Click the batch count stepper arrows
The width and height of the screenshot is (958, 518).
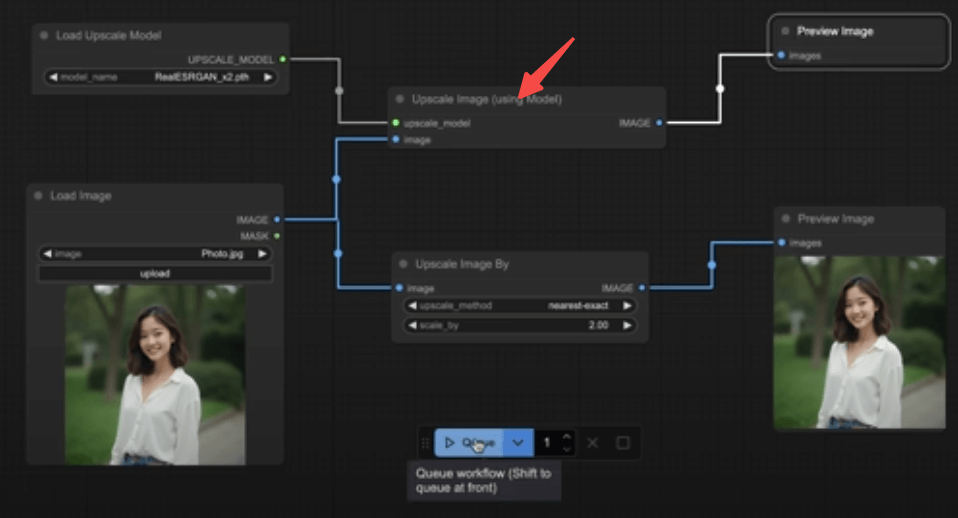click(567, 442)
